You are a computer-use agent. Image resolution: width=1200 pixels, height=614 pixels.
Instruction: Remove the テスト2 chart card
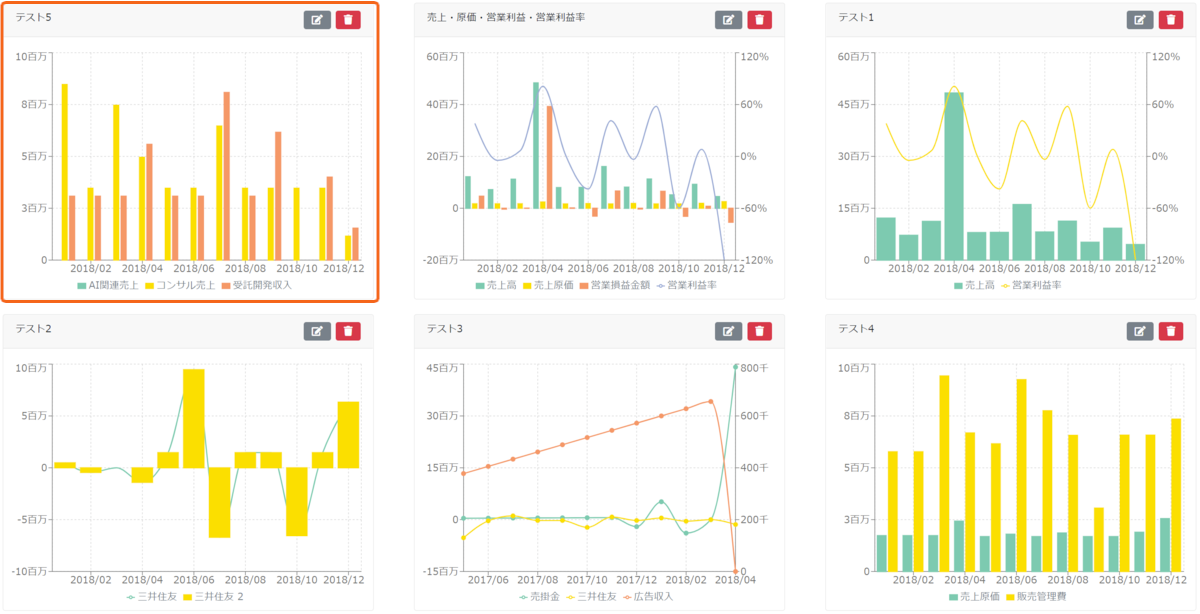pyautogui.click(x=348, y=331)
